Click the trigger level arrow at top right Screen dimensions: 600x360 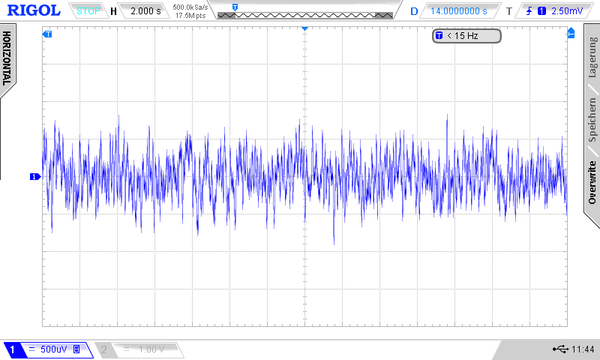pyautogui.click(x=571, y=33)
